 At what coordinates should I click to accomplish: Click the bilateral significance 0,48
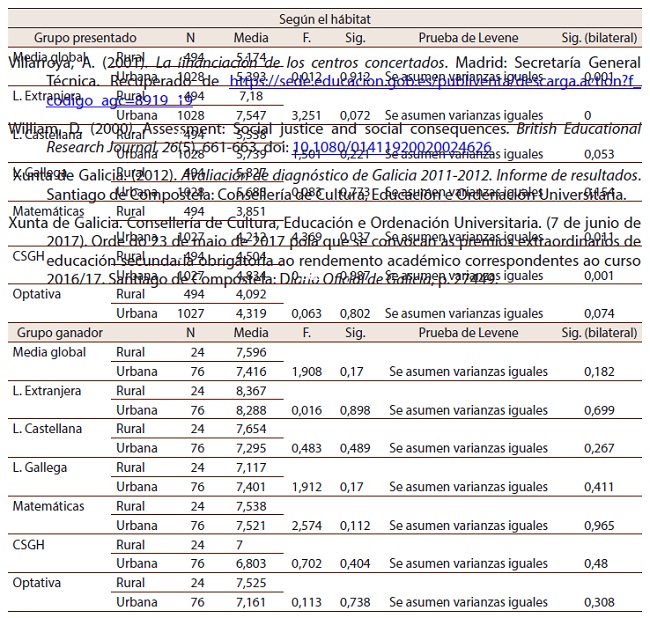click(x=596, y=563)
